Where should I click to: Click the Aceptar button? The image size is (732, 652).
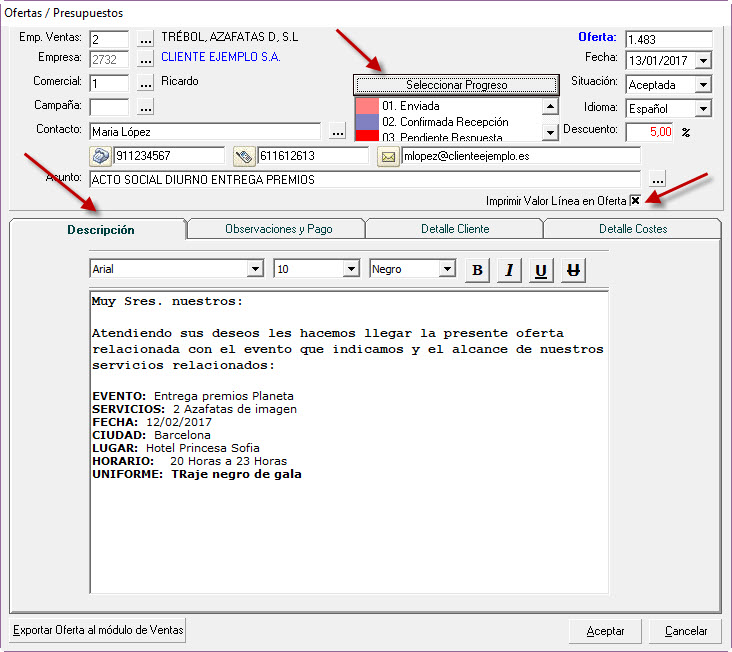[605, 631]
